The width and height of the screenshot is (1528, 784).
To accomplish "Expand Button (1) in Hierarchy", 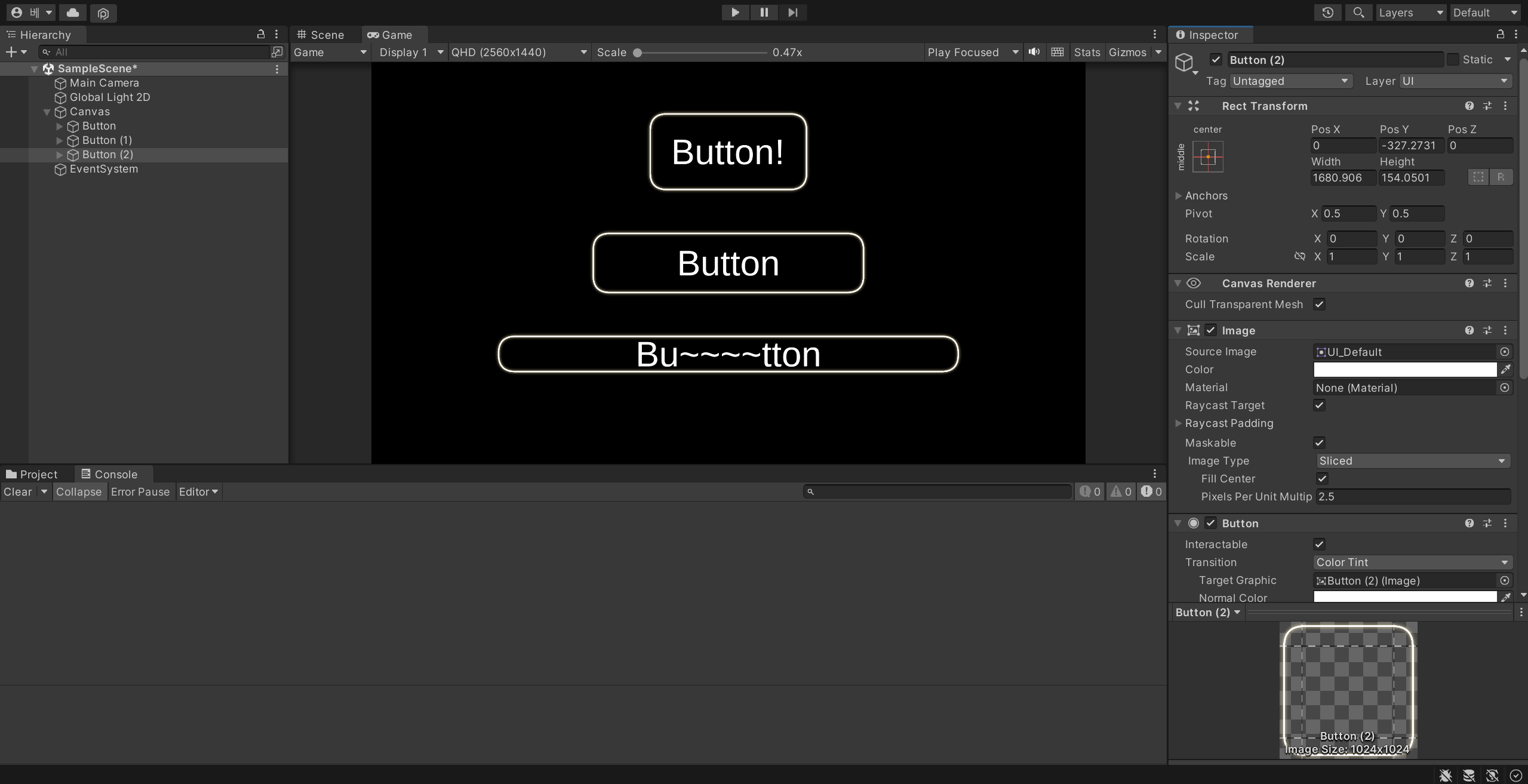I will (x=59, y=140).
